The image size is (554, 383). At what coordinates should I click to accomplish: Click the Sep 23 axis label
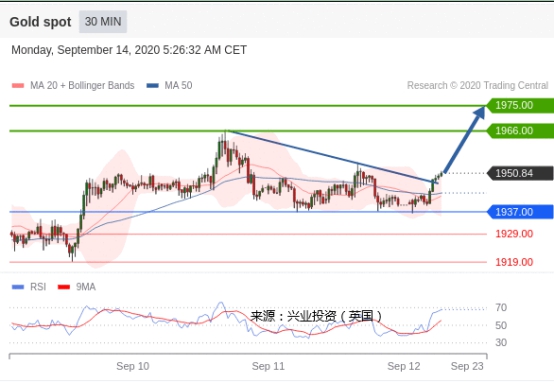pyautogui.click(x=467, y=366)
